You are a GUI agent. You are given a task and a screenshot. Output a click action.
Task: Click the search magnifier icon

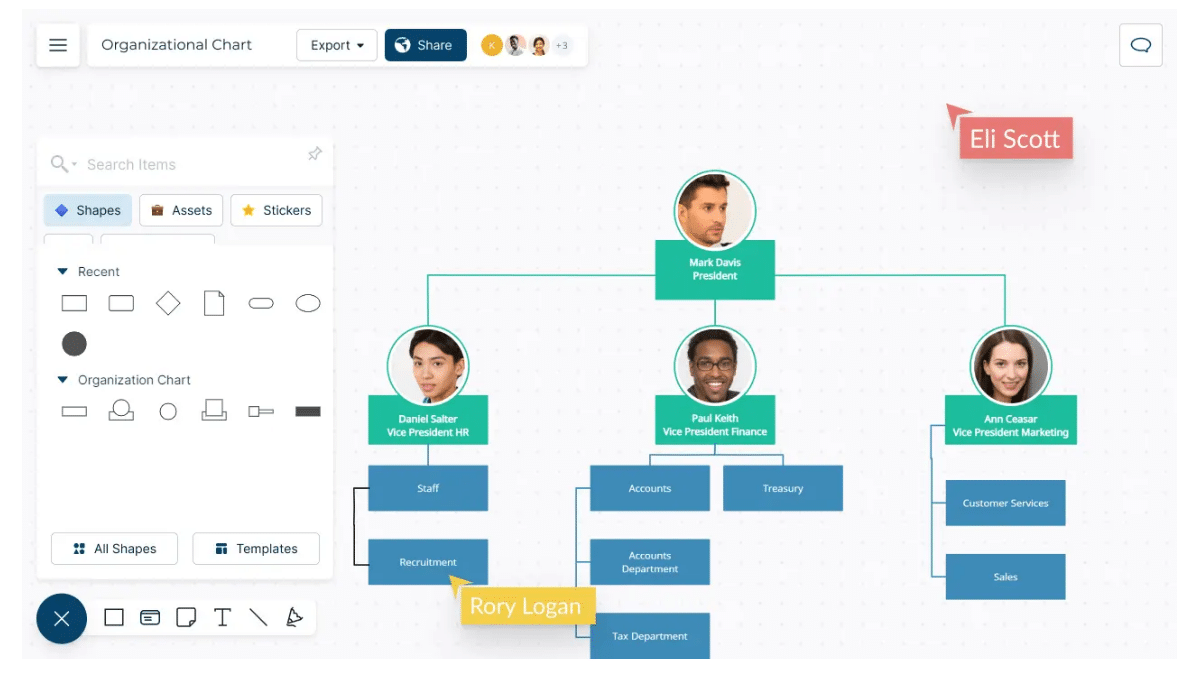click(60, 164)
